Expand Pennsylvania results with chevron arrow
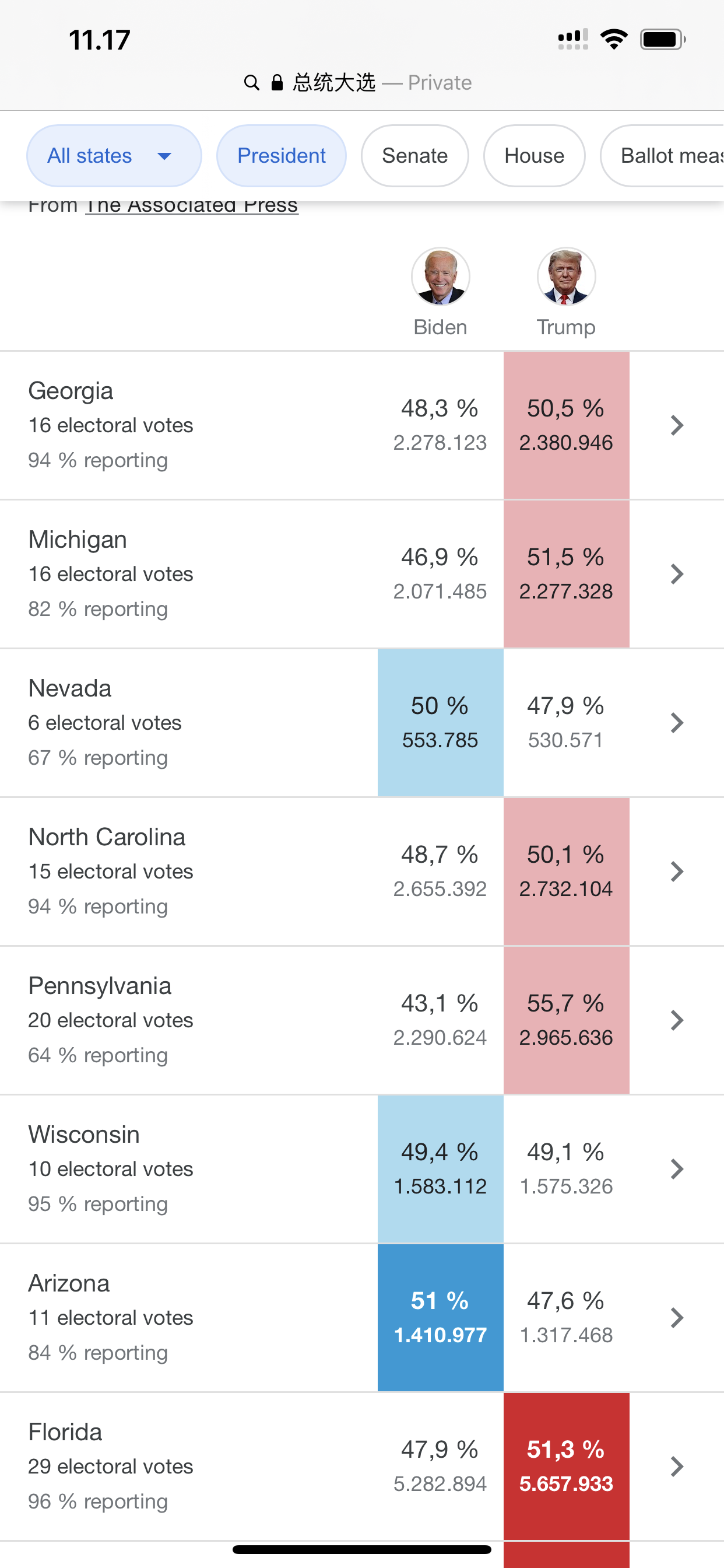The width and height of the screenshot is (724, 1568). click(x=677, y=1020)
